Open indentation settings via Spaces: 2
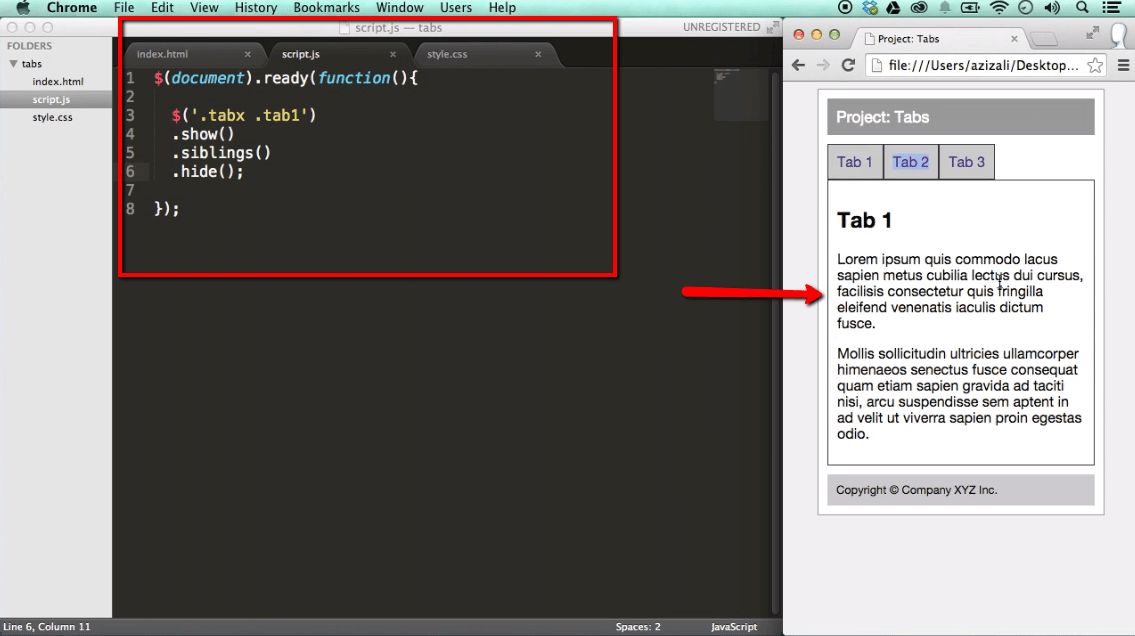1135x636 pixels. (637, 626)
